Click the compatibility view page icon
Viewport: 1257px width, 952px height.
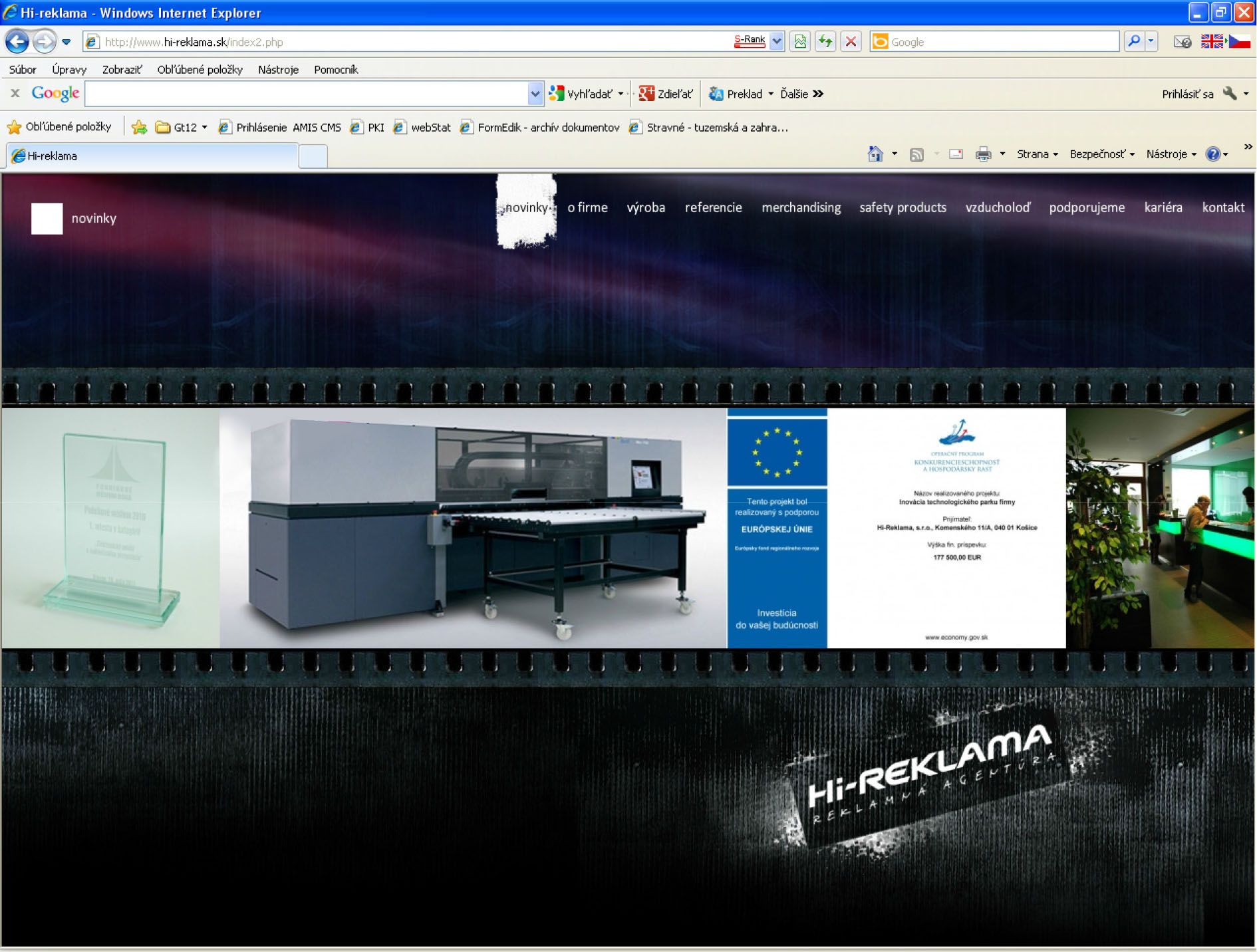[800, 42]
